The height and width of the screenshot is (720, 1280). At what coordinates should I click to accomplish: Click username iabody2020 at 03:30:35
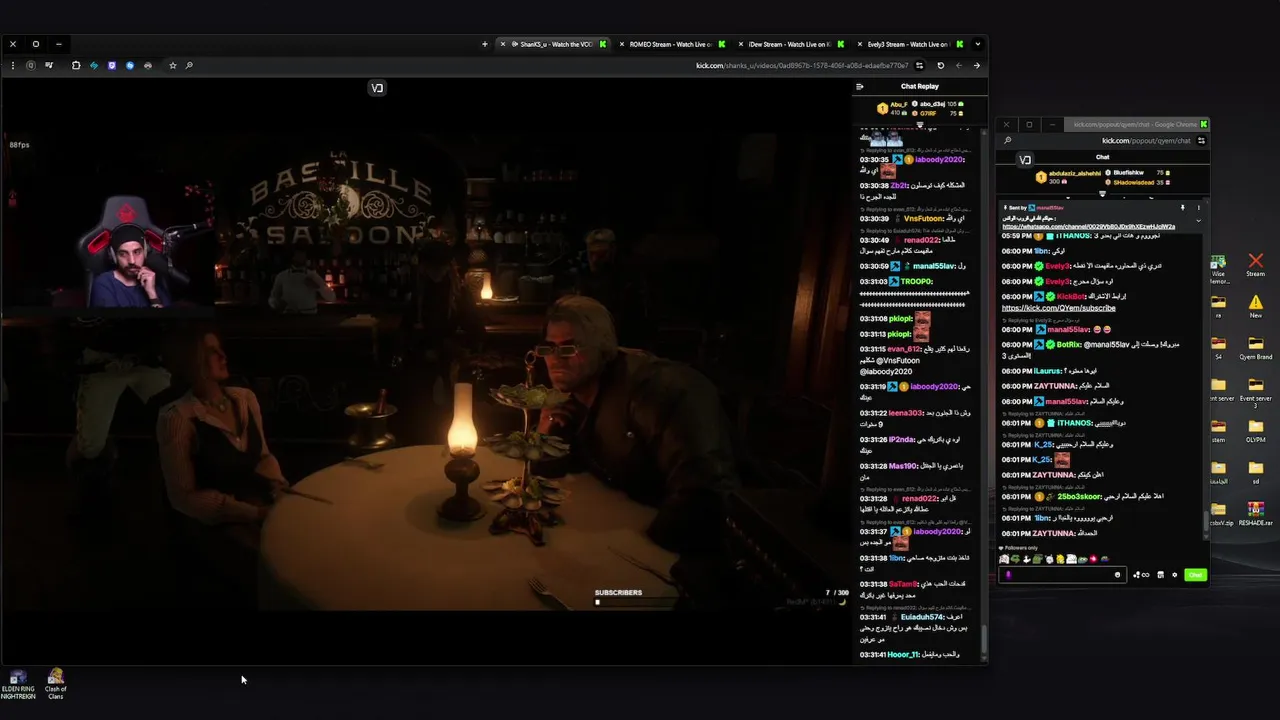(x=938, y=160)
